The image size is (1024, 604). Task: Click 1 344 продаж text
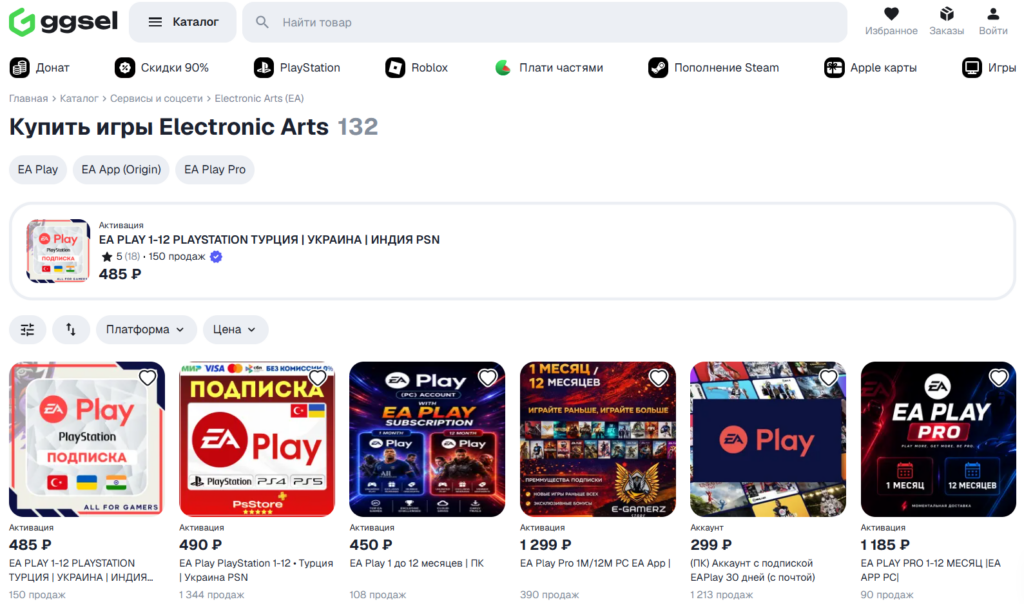click(x=212, y=595)
